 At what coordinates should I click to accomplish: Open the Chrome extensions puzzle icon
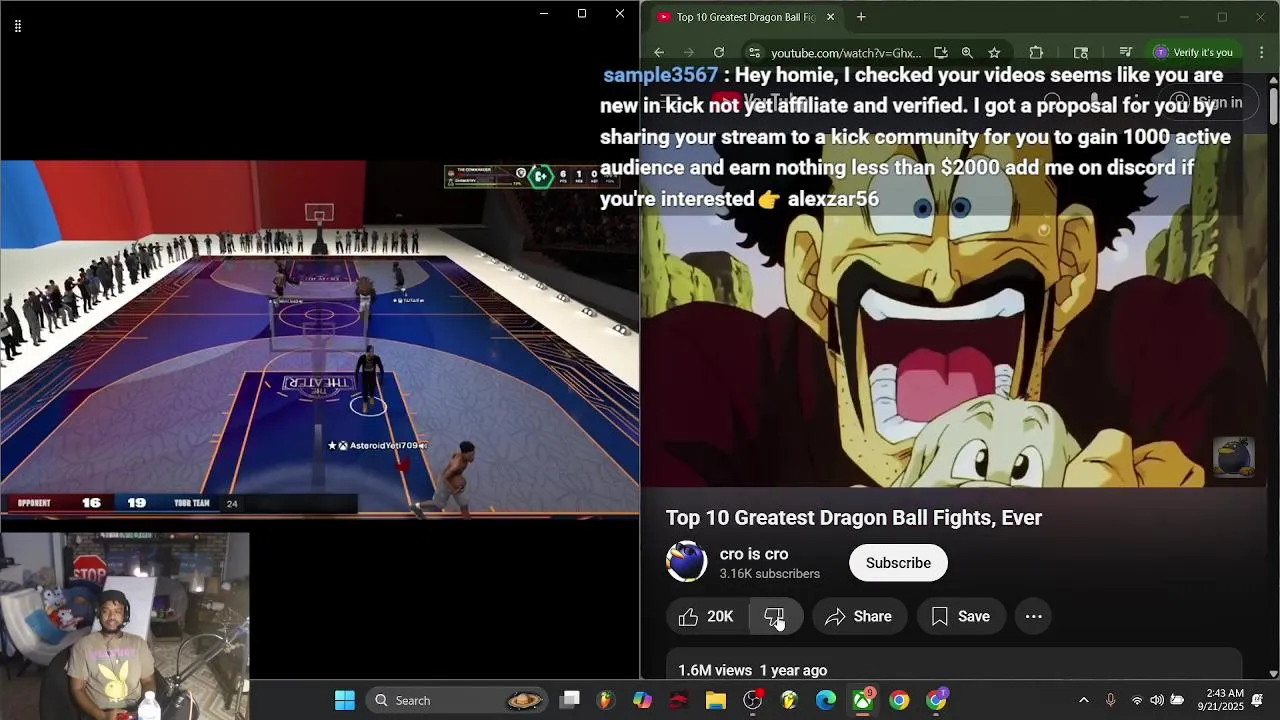(x=1036, y=53)
